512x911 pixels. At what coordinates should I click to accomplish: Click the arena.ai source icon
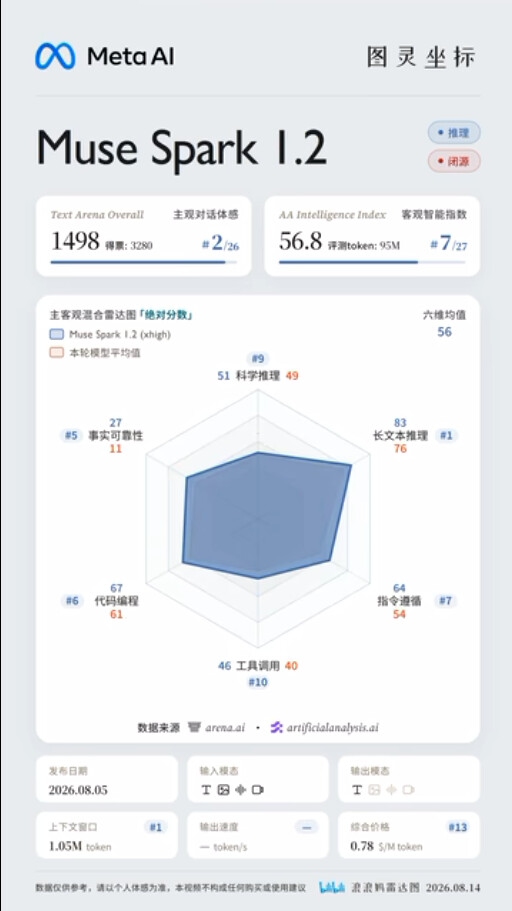[x=194, y=727]
